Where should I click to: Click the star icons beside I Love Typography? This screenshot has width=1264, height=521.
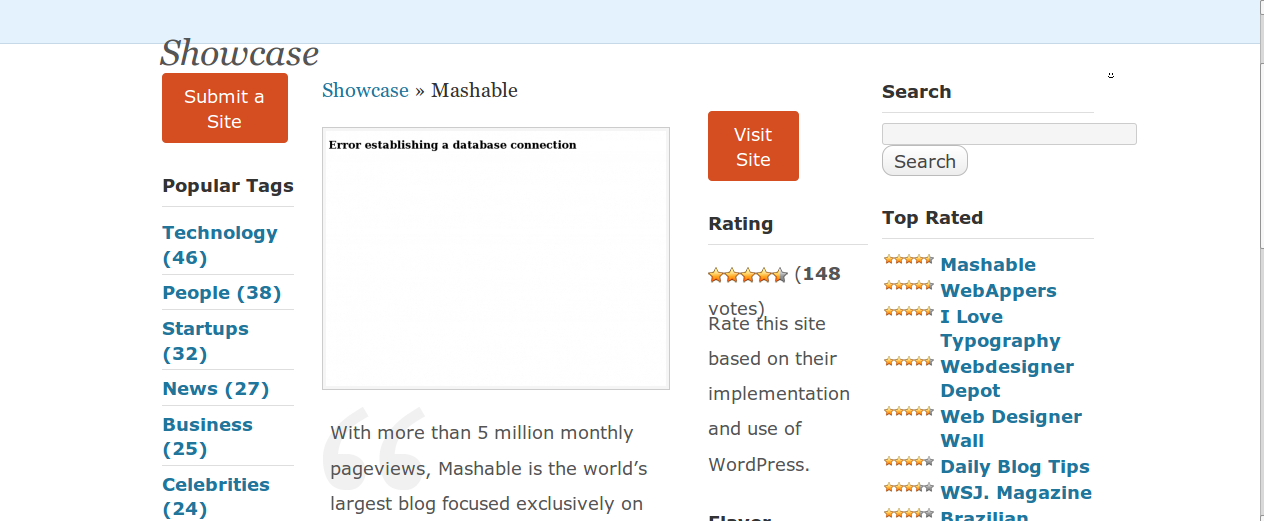(909, 311)
